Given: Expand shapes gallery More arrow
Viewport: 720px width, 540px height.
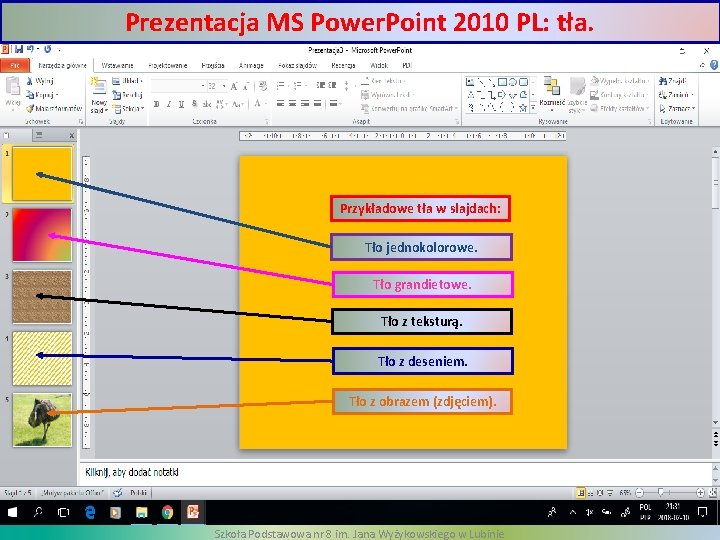Looking at the screenshot, I should pyautogui.click(x=533, y=108).
